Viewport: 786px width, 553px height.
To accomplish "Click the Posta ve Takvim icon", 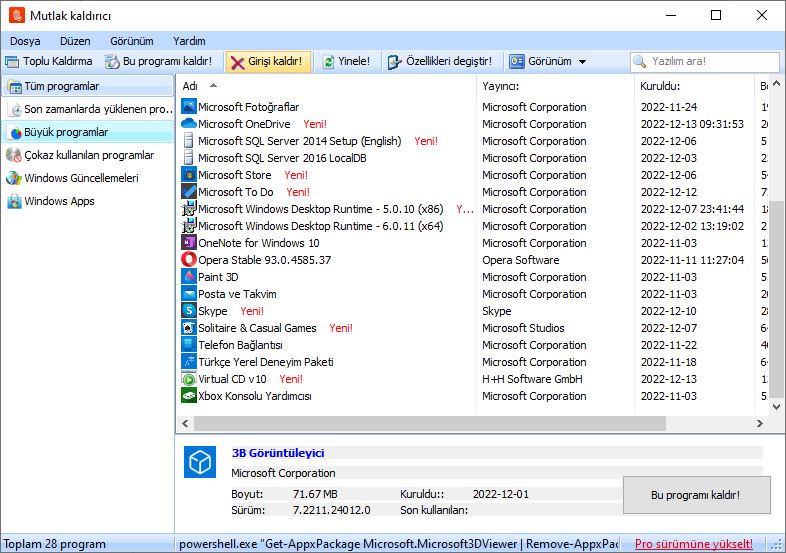I will [188, 294].
